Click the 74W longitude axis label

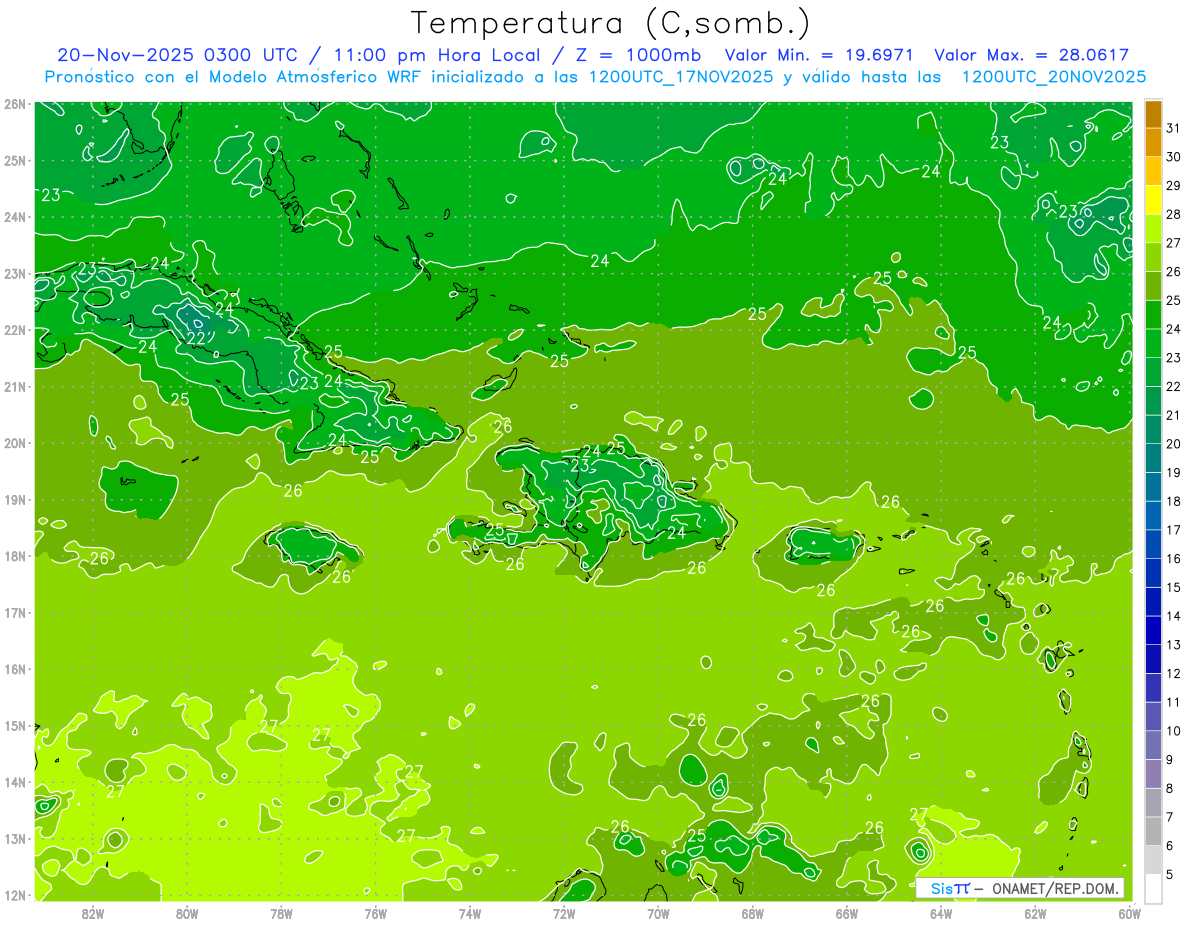tap(470, 913)
